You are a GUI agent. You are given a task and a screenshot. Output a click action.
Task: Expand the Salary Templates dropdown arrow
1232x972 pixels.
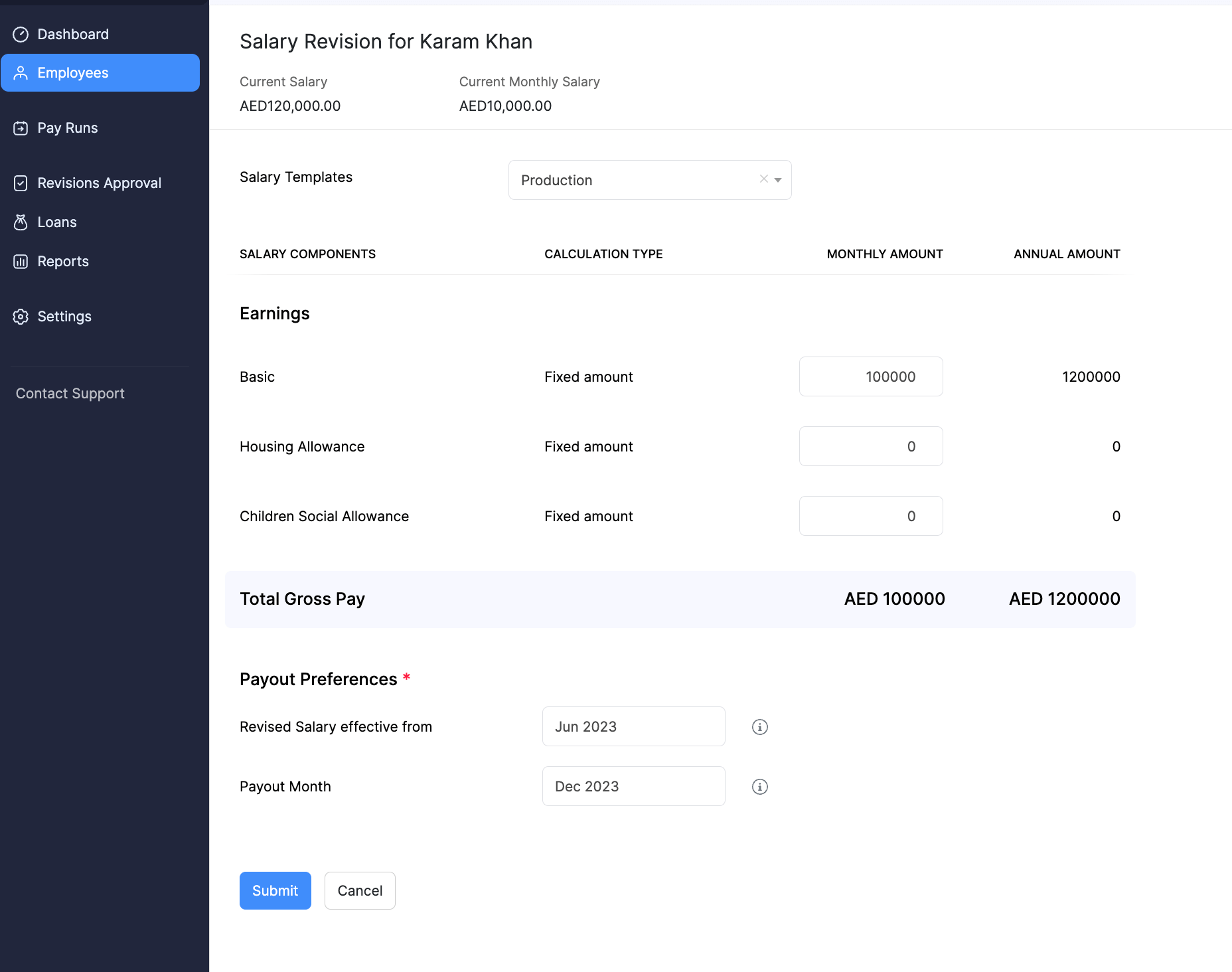pyautogui.click(x=778, y=180)
